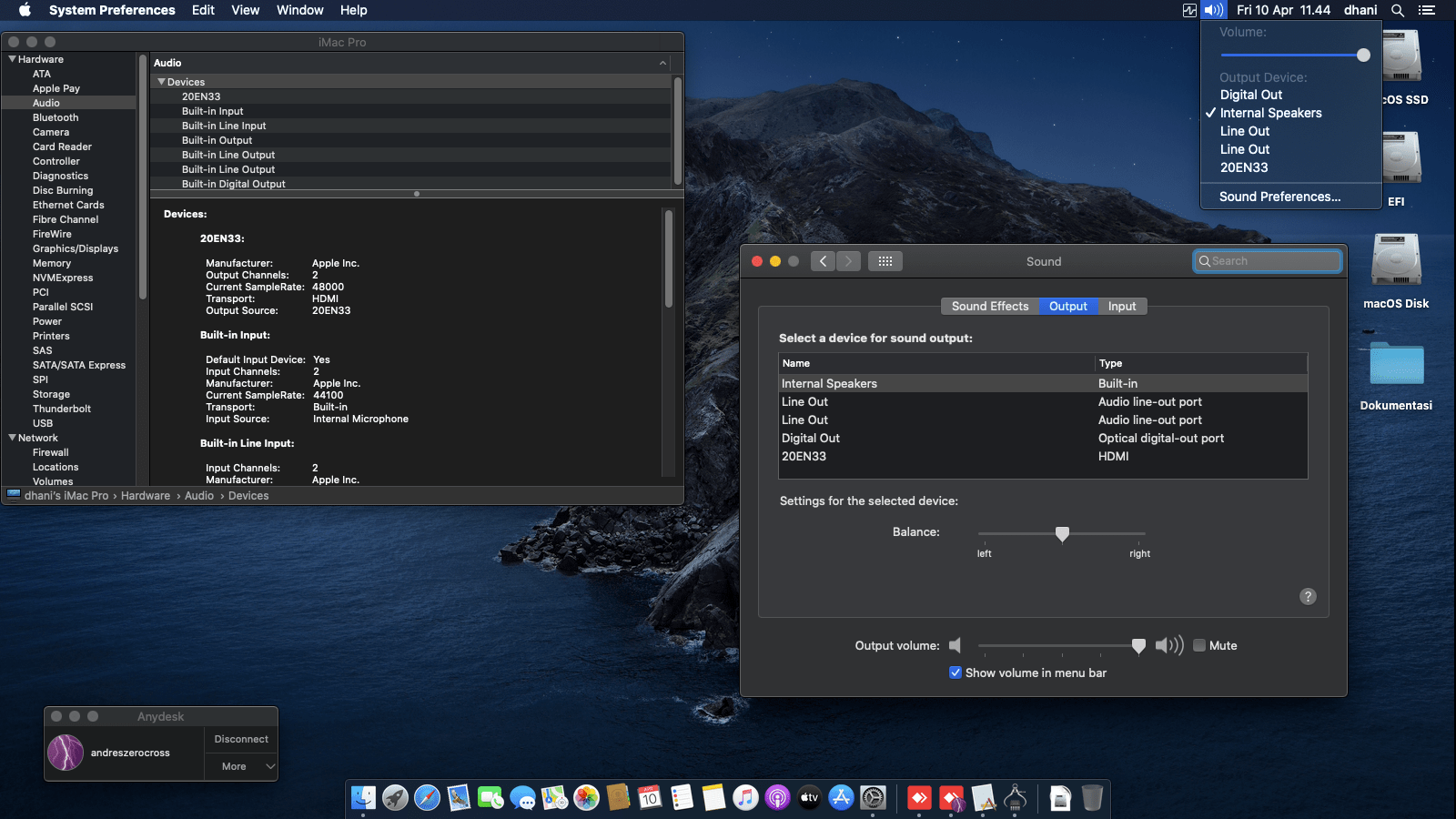Click the activity graph icon in the menu bar
Image resolution: width=1456 pixels, height=819 pixels.
1189,10
